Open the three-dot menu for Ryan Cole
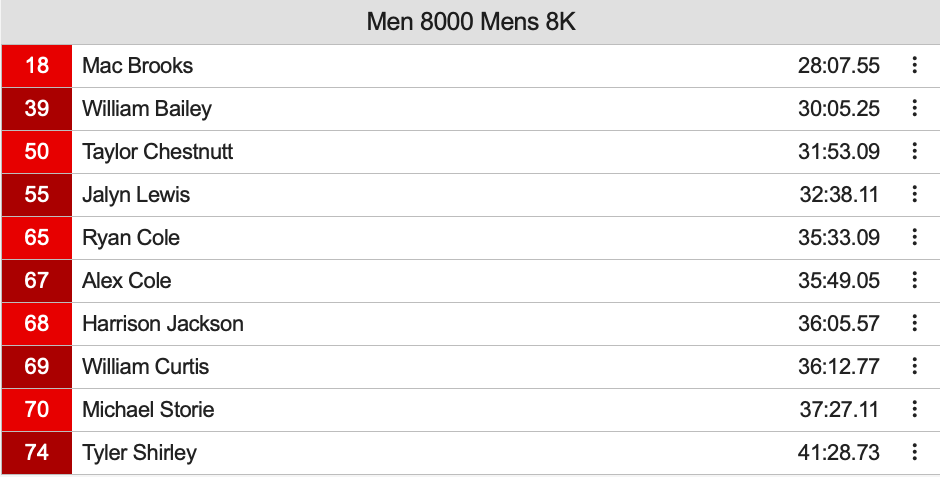 914,238
